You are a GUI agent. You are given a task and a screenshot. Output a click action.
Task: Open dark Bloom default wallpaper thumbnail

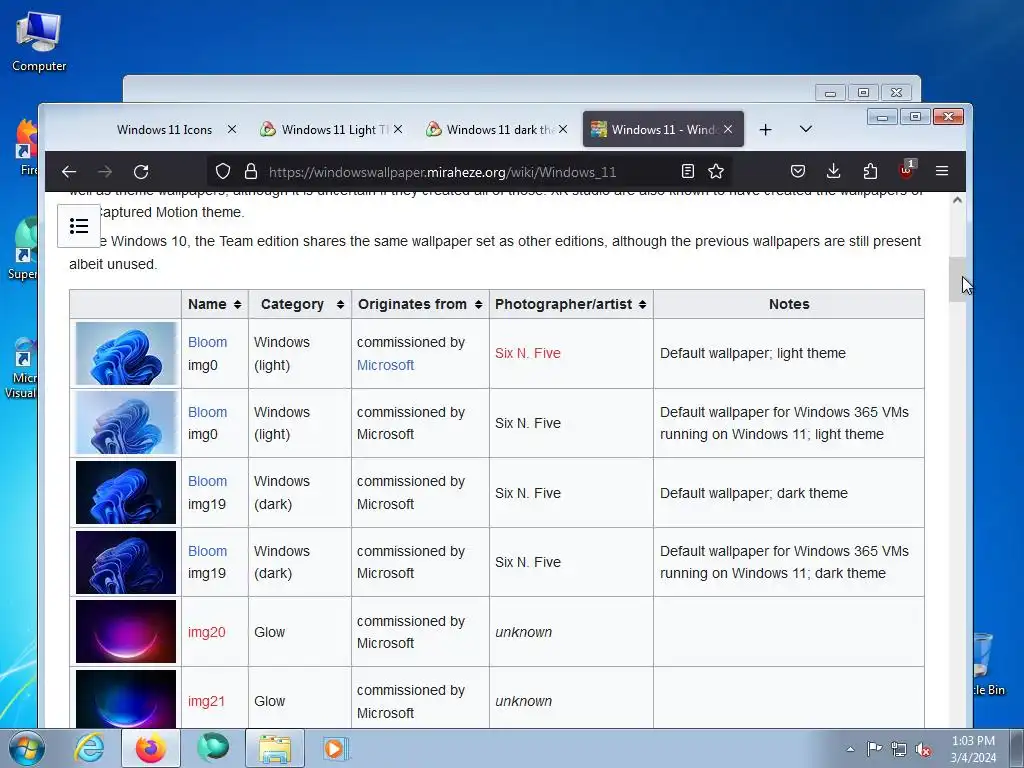tap(126, 492)
